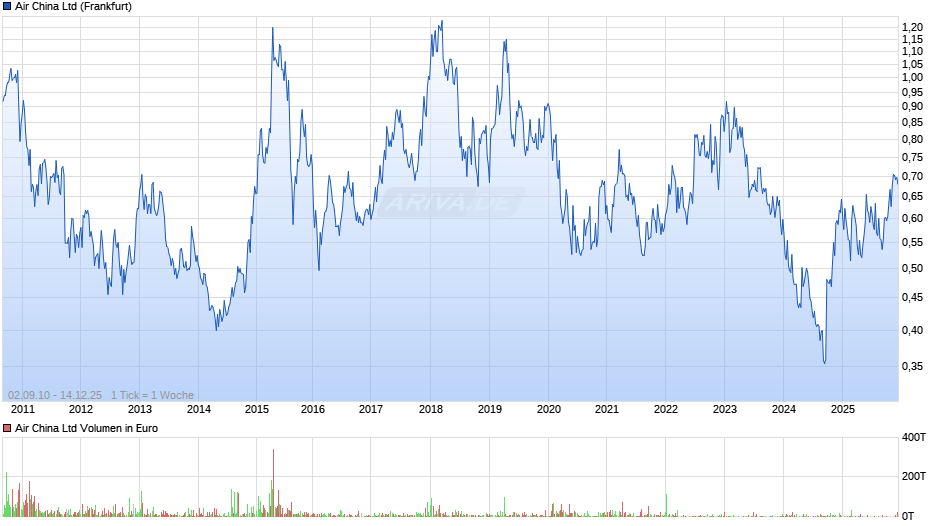Click the 0,45 price axis value
This screenshot has height=526, width=940.
click(x=912, y=297)
